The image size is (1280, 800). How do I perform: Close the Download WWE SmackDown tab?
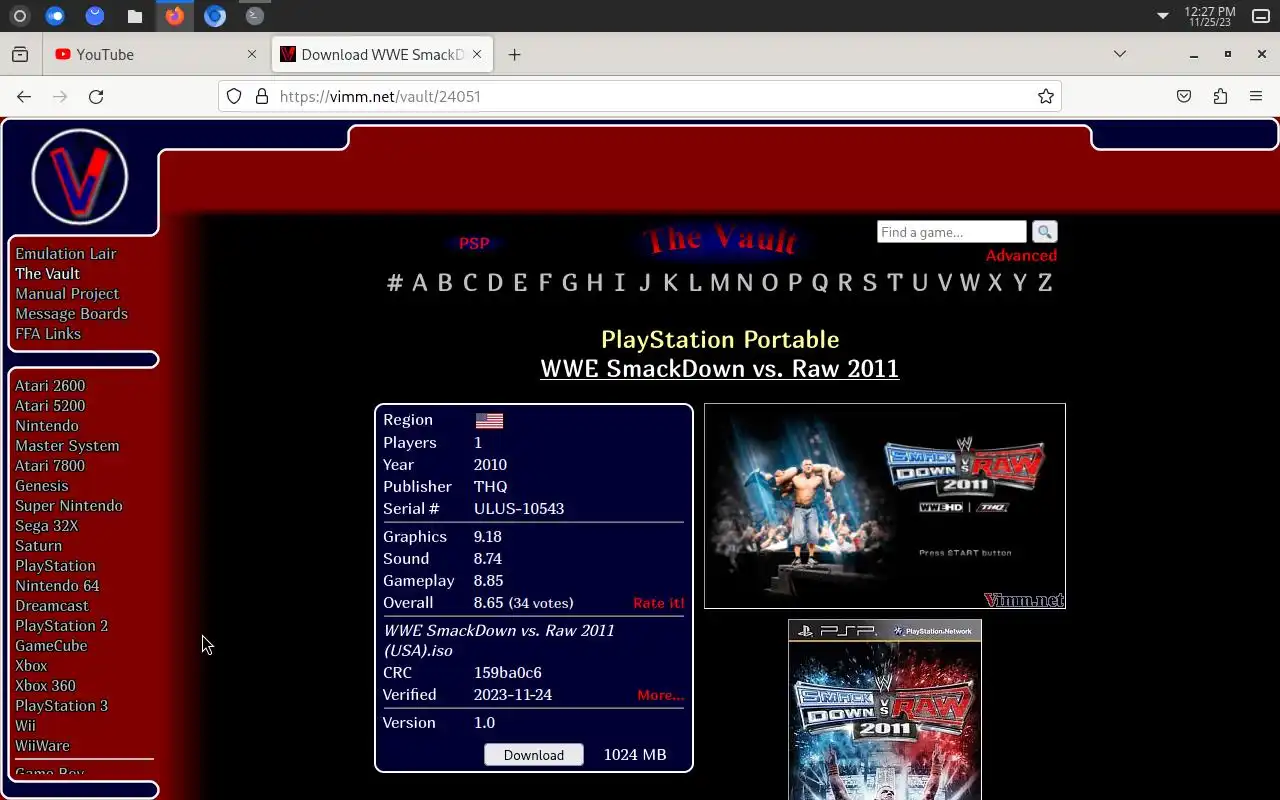point(477,55)
